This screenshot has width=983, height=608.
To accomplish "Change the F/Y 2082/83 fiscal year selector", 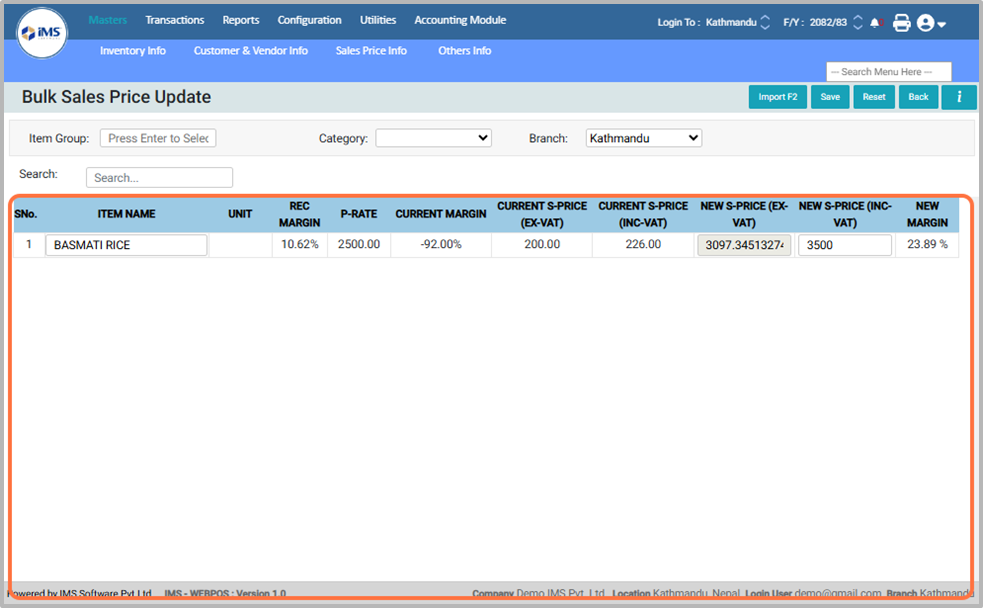I will (821, 22).
